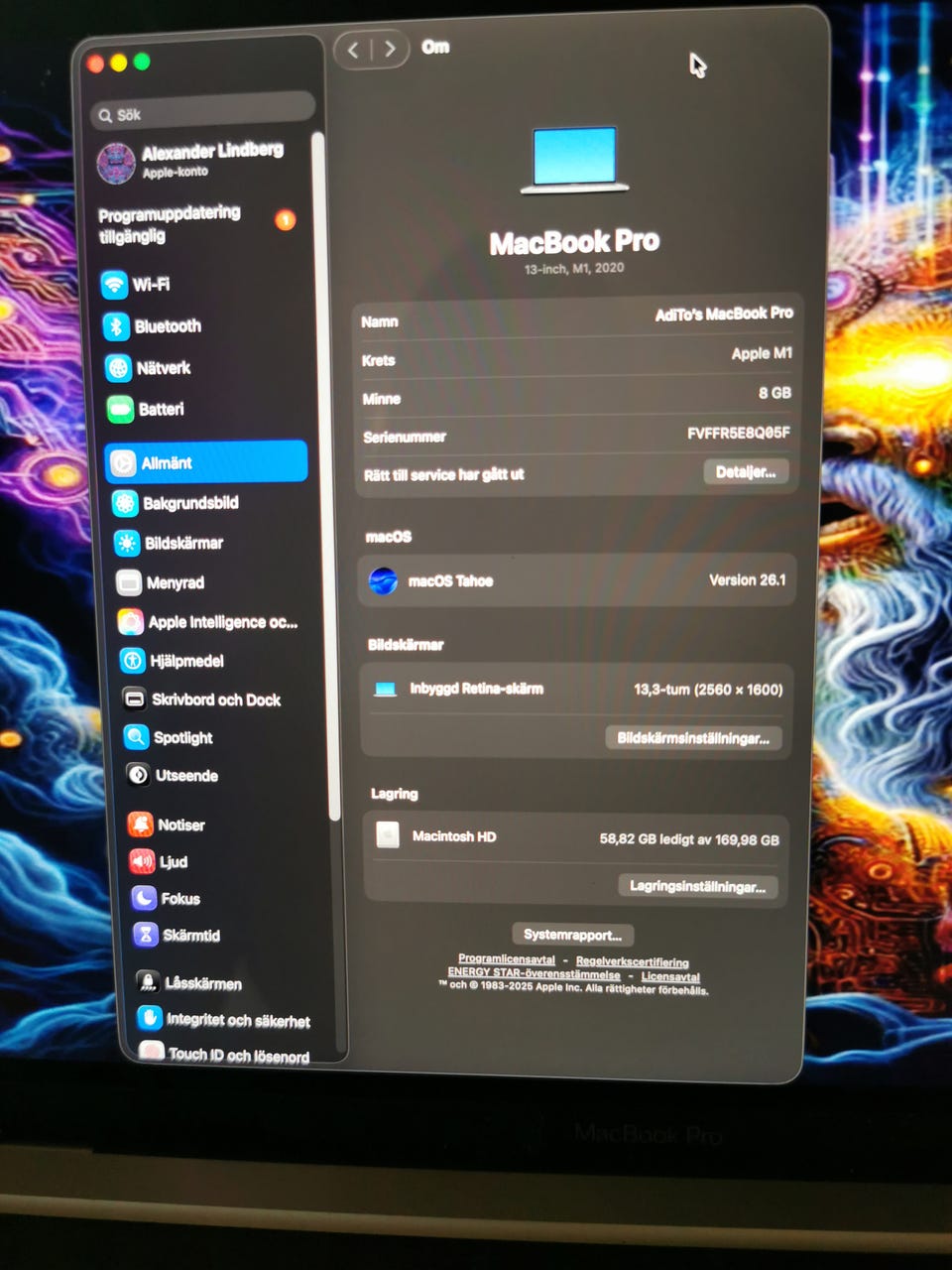Viewport: 952px width, 1270px height.
Task: Open Menyrad icon in sidebar
Action: [129, 582]
